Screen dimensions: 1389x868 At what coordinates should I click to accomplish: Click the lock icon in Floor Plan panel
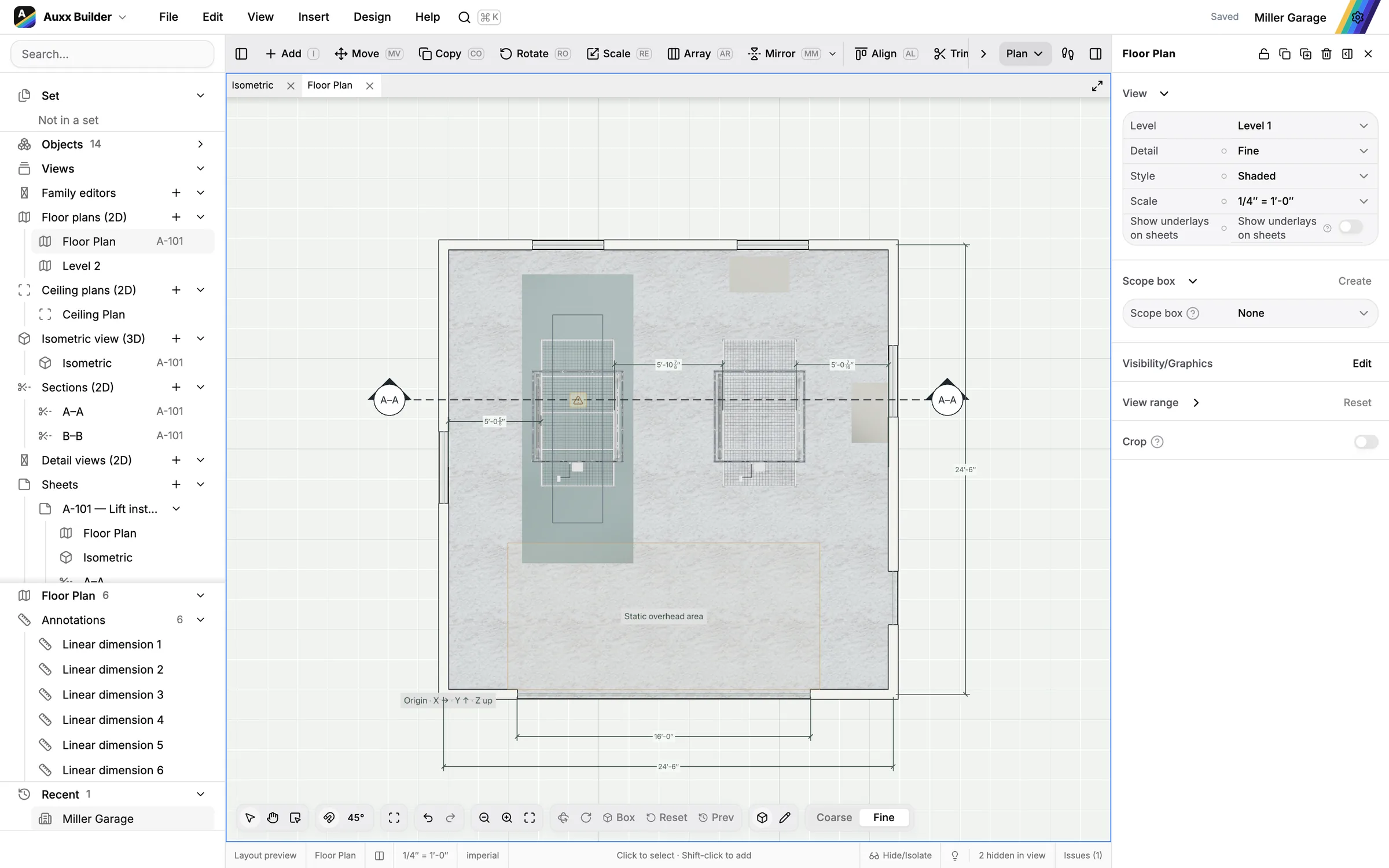(1263, 54)
